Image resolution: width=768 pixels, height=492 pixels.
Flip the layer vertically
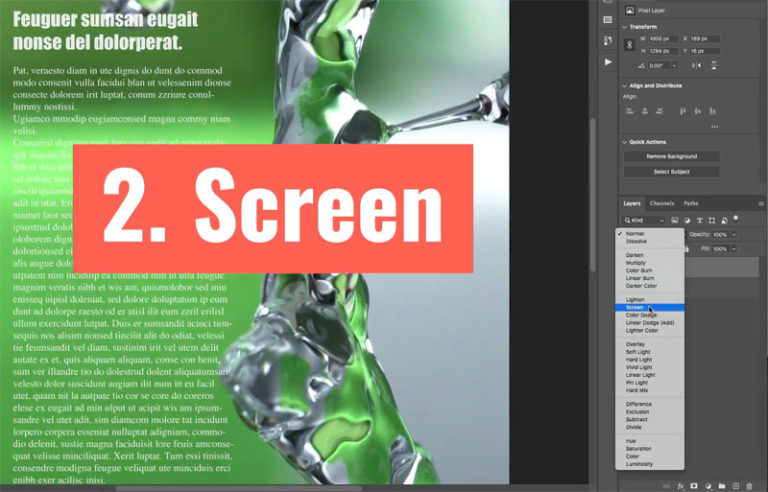(713, 65)
